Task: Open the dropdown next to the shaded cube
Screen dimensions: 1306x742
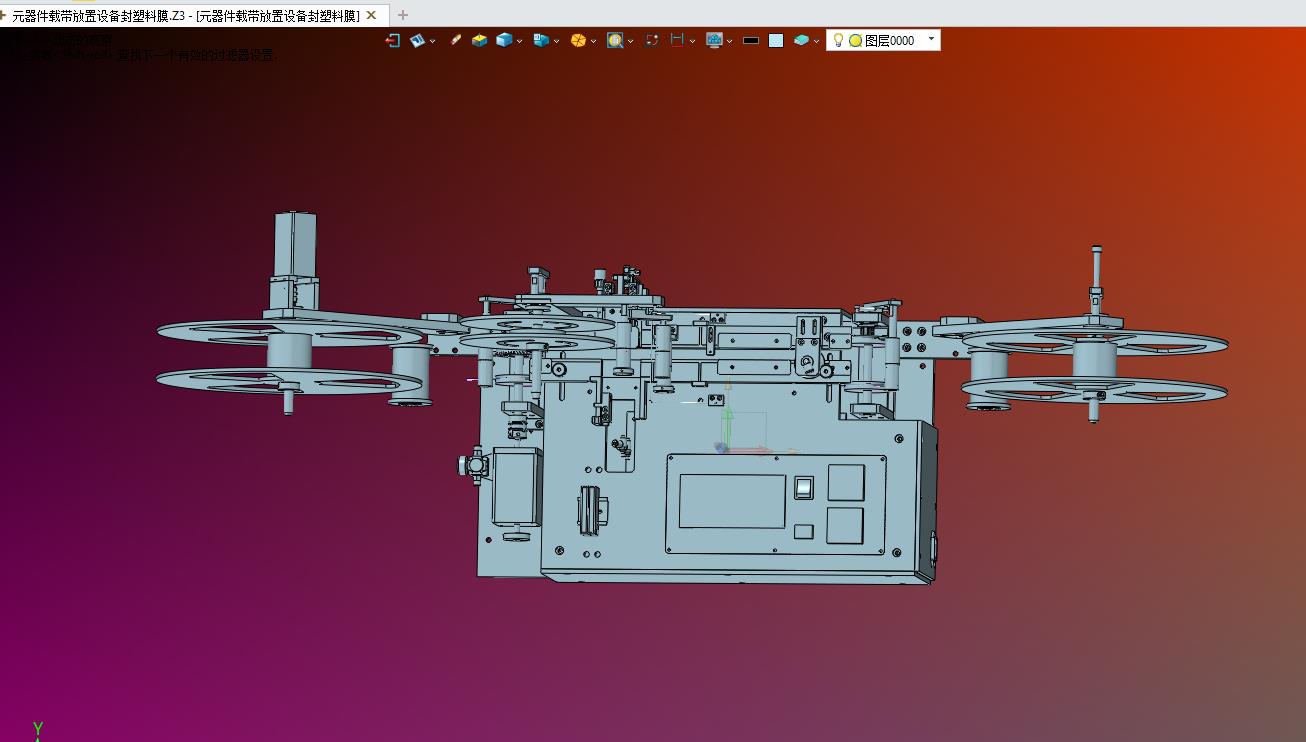Action: (x=519, y=41)
